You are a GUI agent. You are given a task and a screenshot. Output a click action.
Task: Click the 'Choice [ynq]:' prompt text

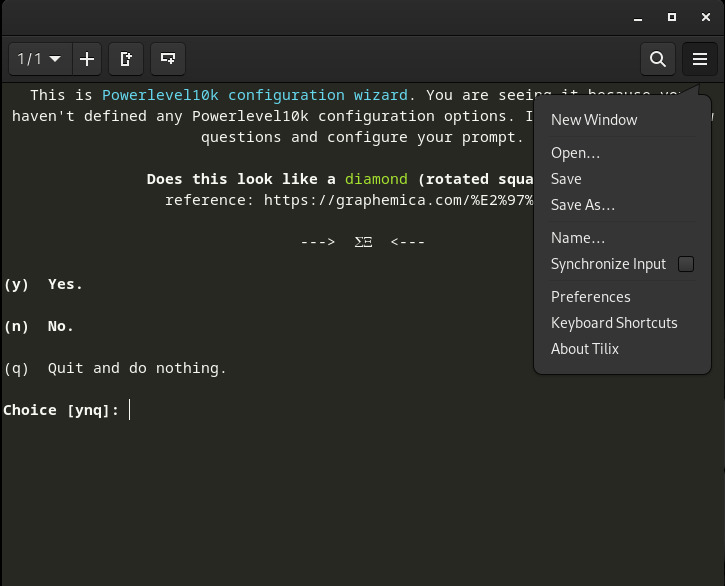pos(61,410)
